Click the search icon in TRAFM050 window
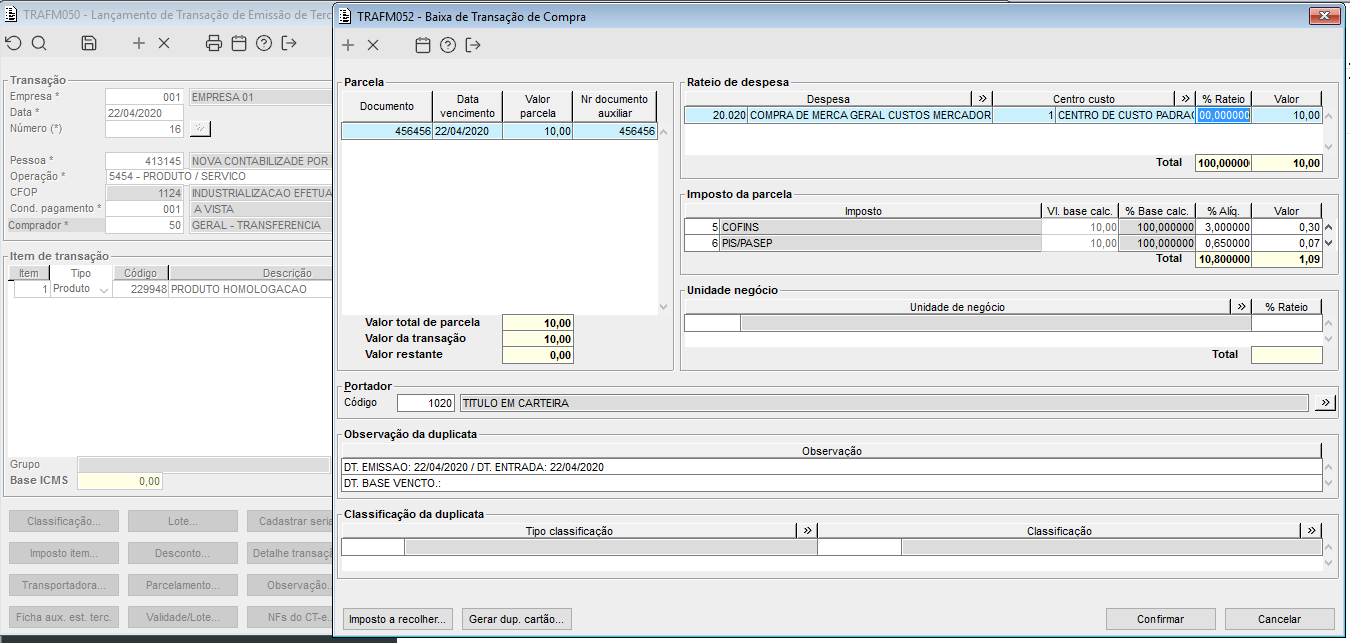The height and width of the screenshot is (643, 1350). [x=39, y=43]
